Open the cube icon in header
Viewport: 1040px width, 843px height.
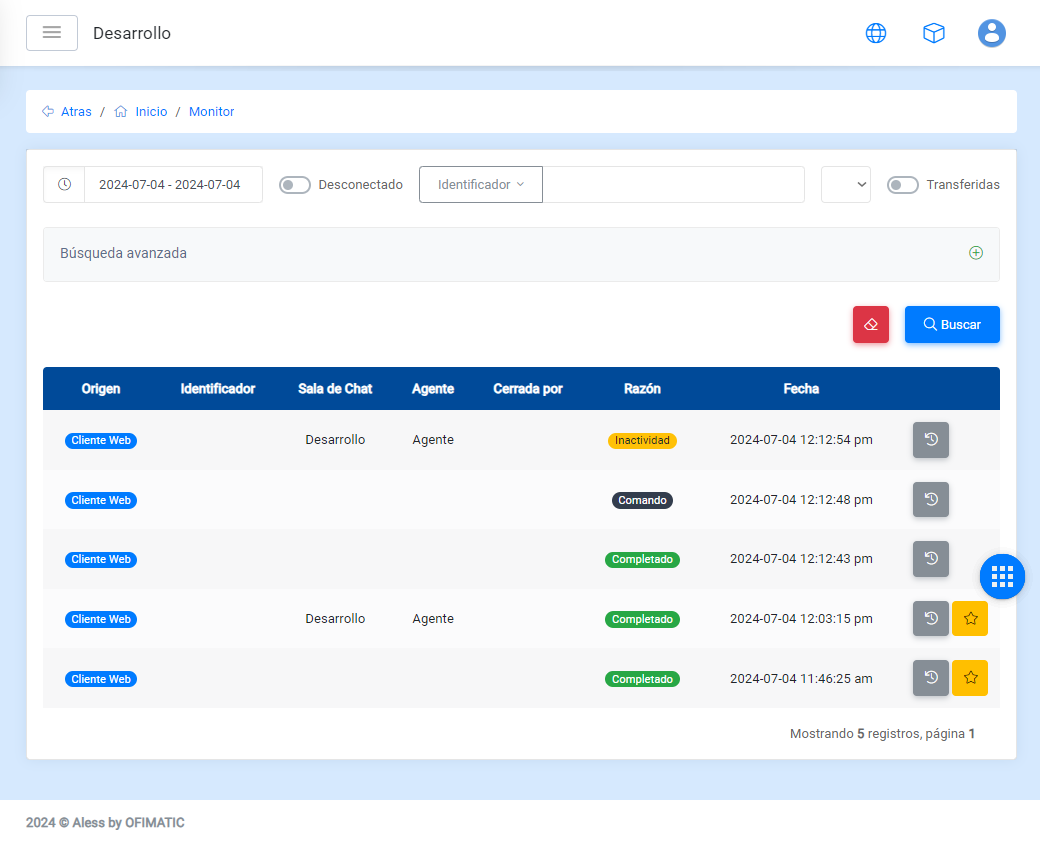point(933,33)
